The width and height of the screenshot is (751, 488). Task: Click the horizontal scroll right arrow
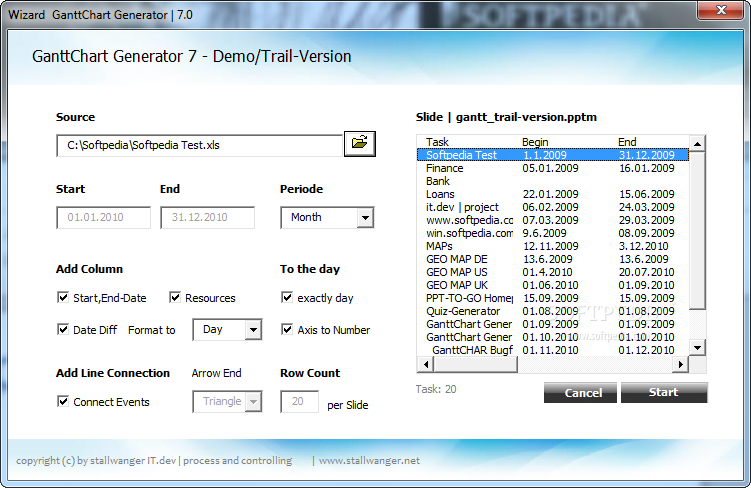pyautogui.click(x=681, y=365)
